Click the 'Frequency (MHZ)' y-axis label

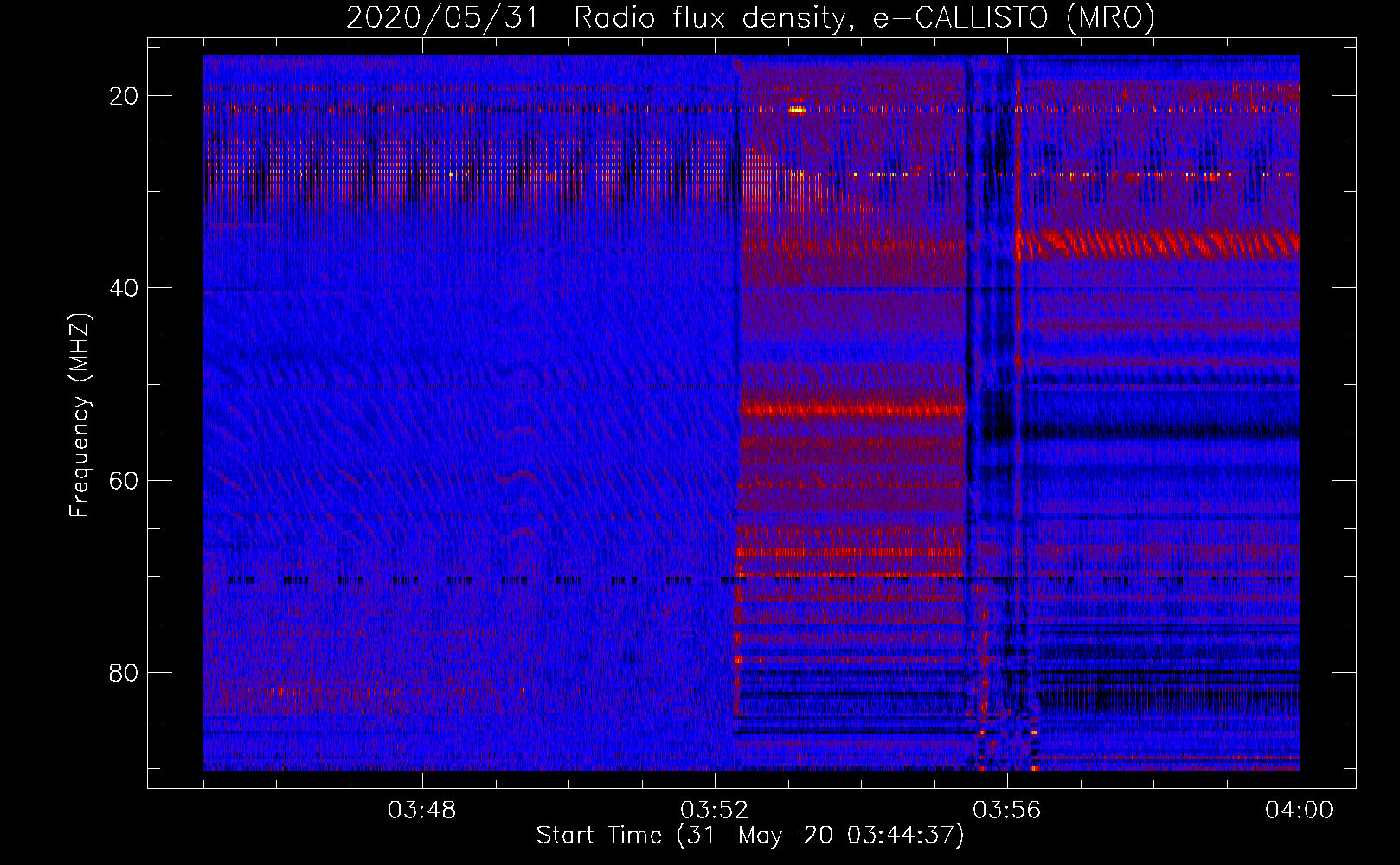80,415
